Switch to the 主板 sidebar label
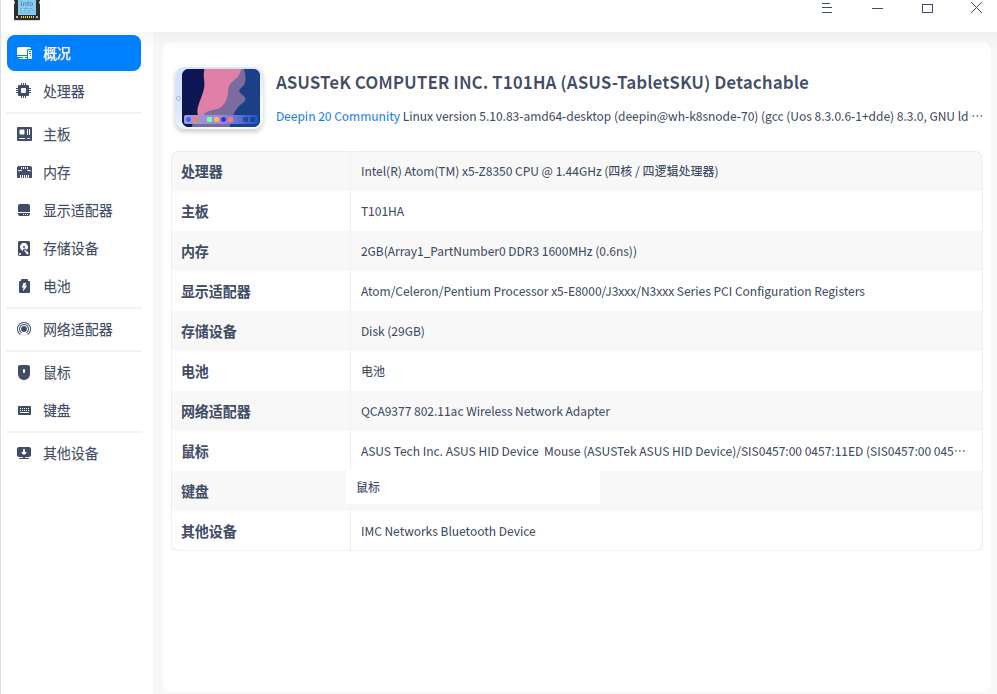997x694 pixels. (57, 135)
